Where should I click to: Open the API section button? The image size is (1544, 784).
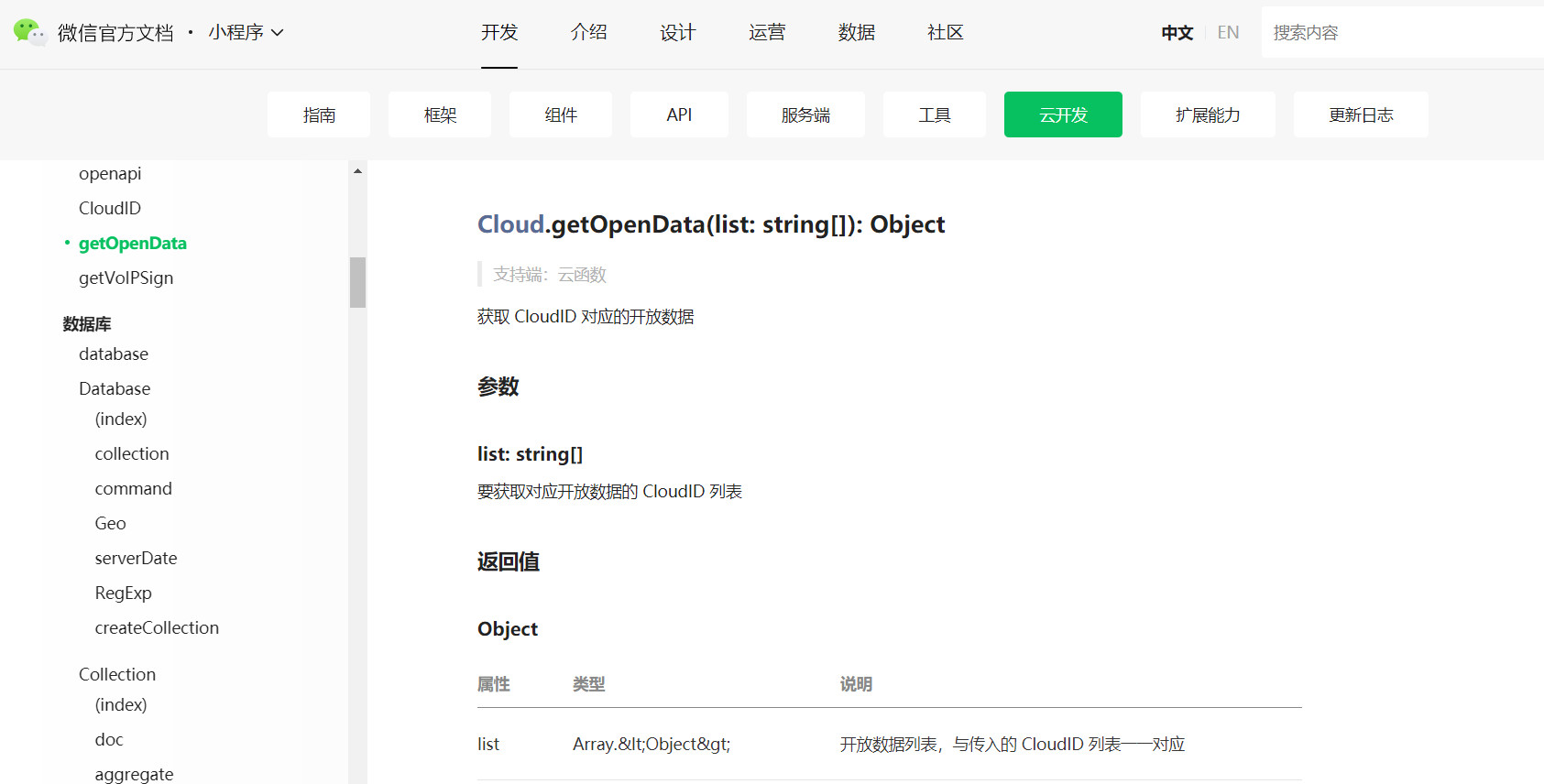(679, 114)
